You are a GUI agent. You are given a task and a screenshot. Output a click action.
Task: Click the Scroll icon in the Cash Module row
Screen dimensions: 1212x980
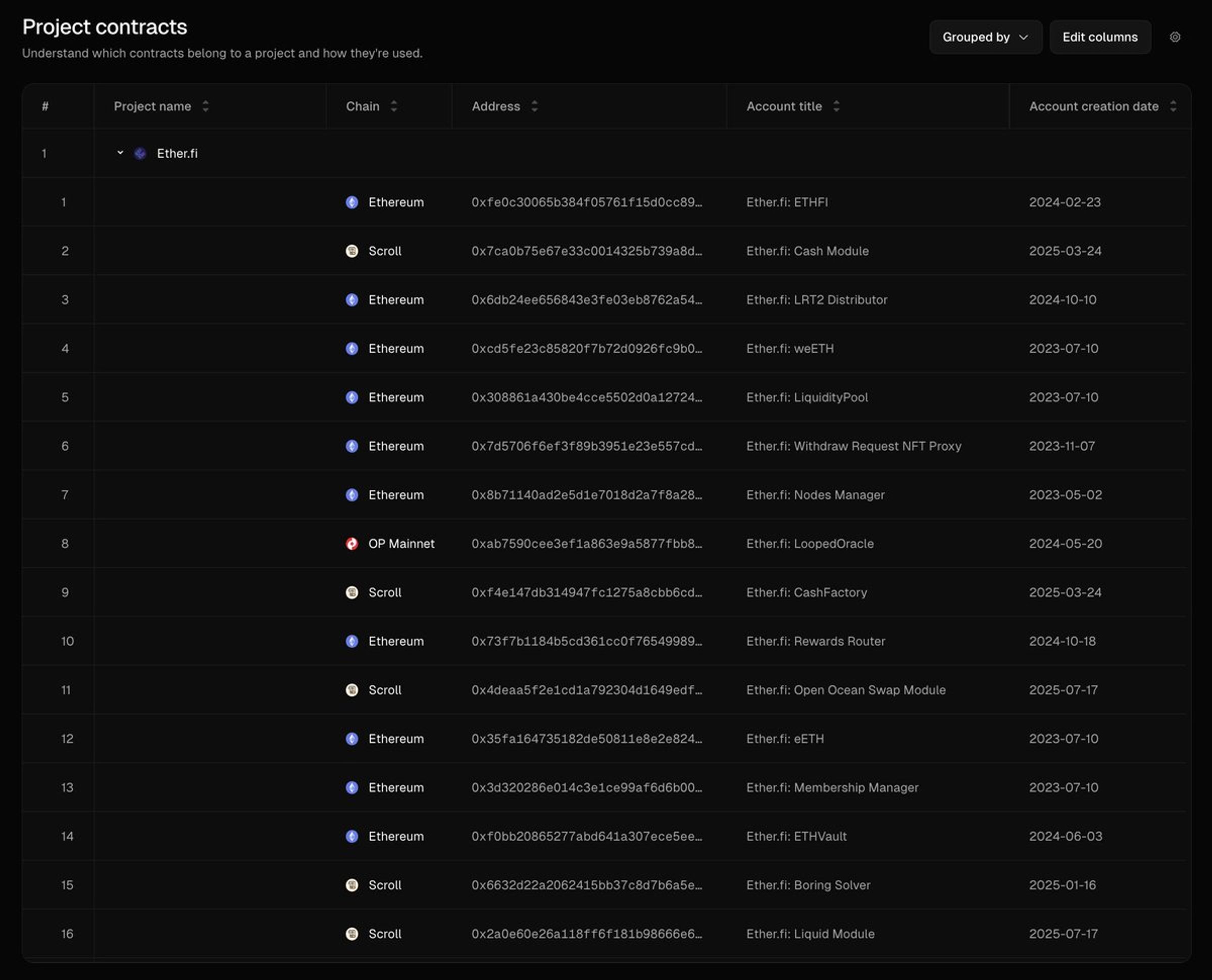351,251
